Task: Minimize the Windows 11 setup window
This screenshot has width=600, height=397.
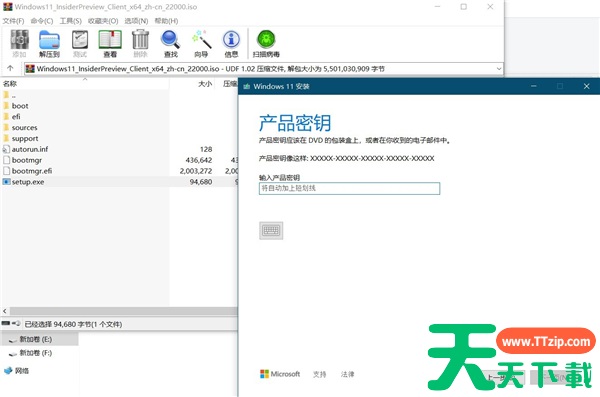Action: pyautogui.click(x=534, y=87)
